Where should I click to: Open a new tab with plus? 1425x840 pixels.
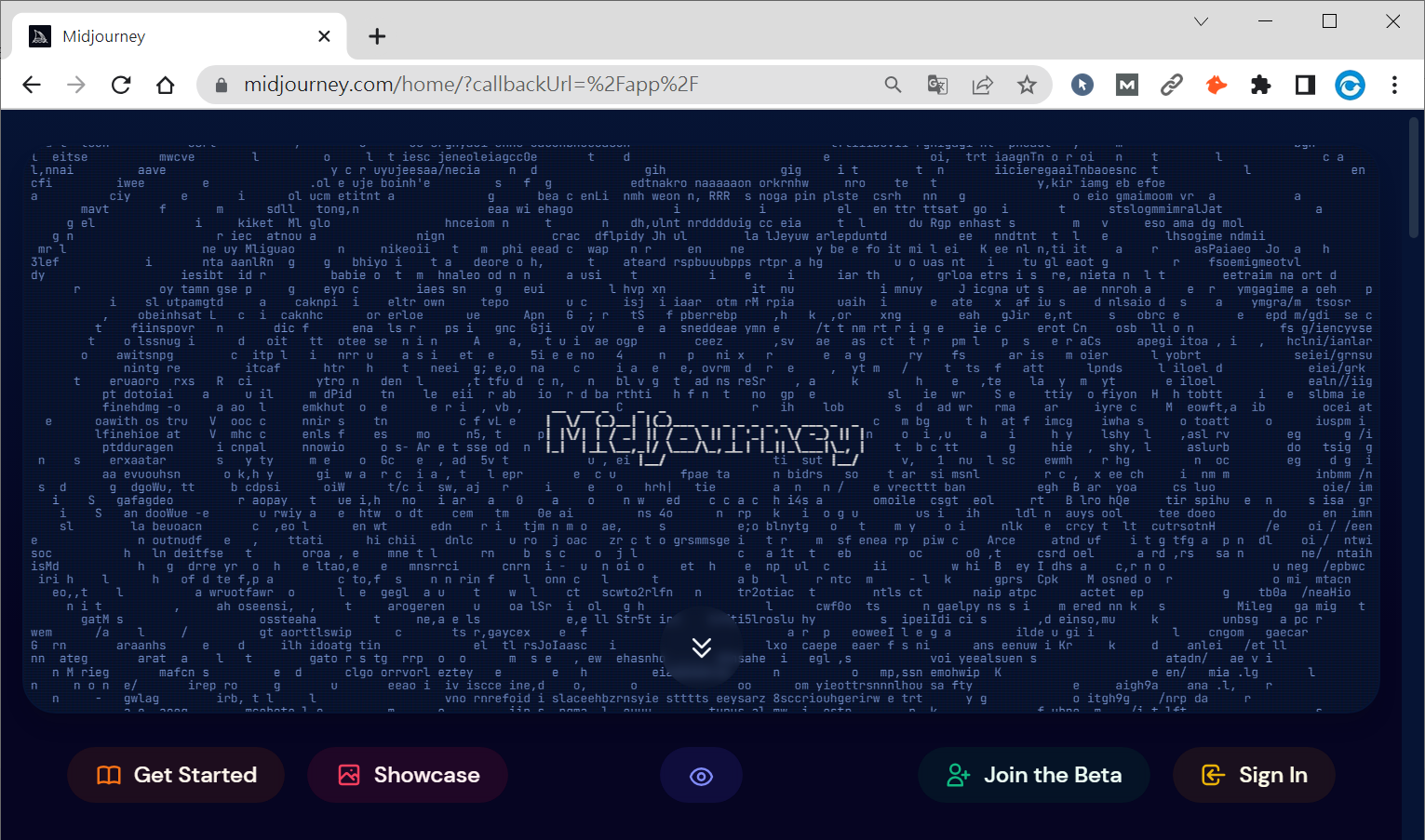click(x=377, y=36)
